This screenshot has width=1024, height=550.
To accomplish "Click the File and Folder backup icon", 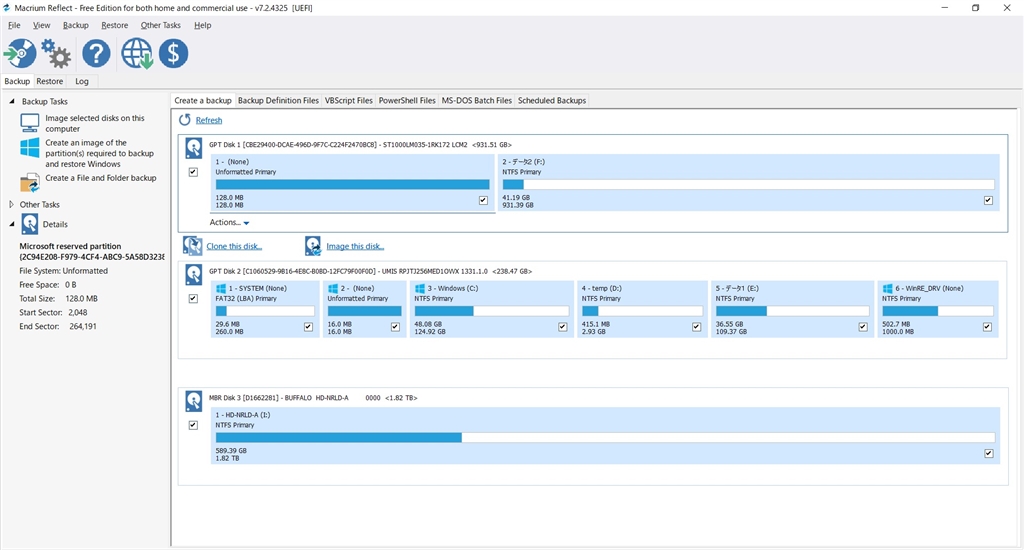I will pos(29,184).
